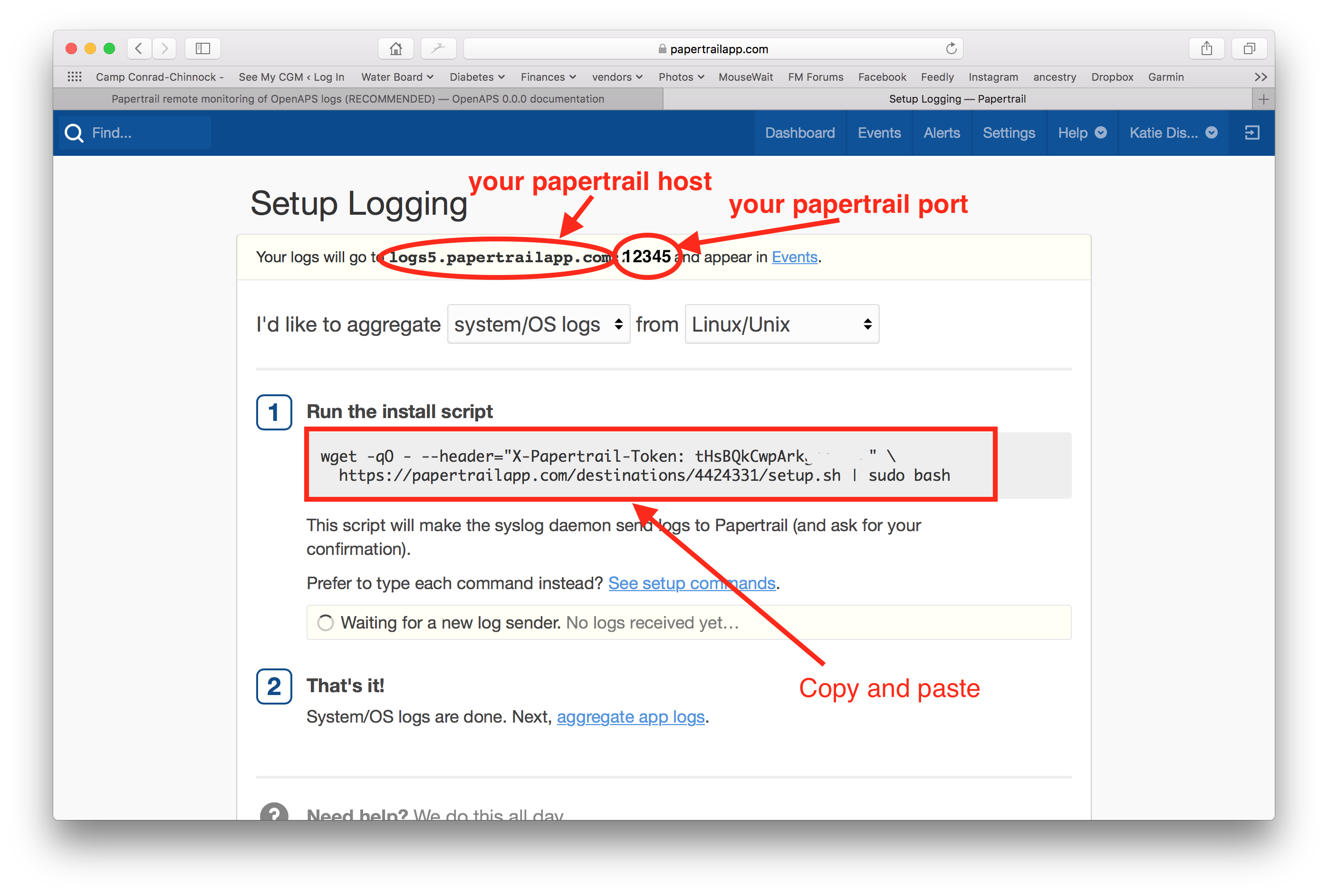Open the Events nav item

tap(879, 133)
